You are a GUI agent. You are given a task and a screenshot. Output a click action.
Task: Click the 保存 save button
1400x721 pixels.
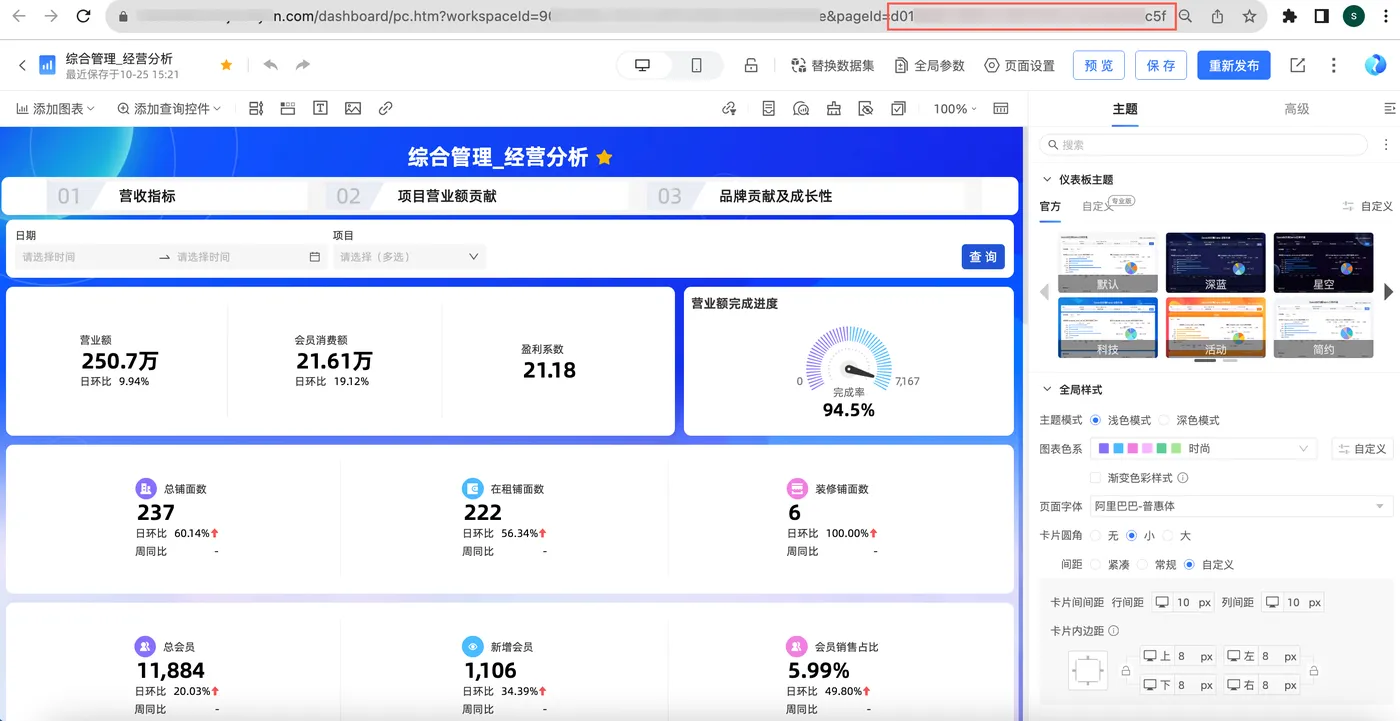pos(1161,65)
